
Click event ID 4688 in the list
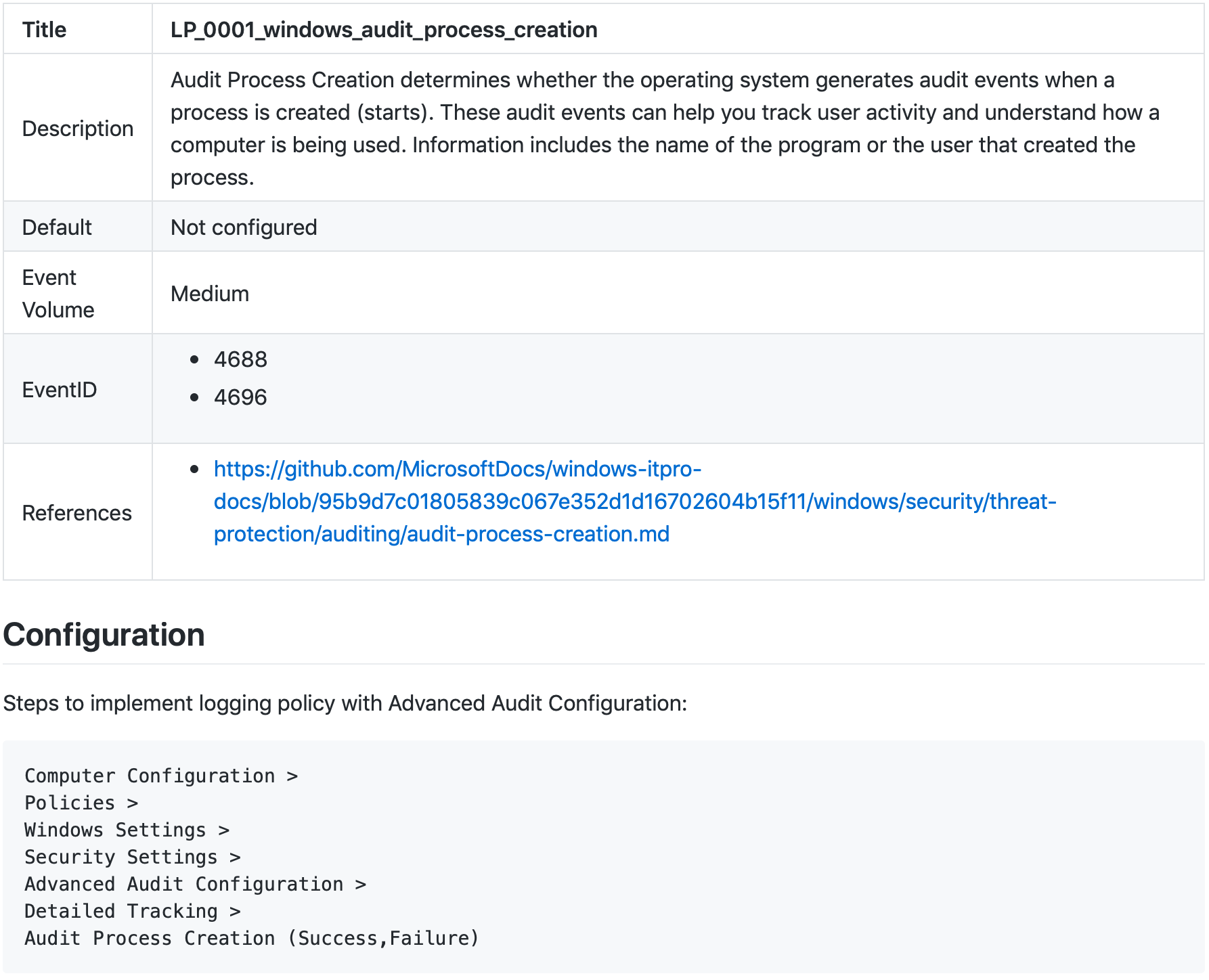[x=240, y=359]
